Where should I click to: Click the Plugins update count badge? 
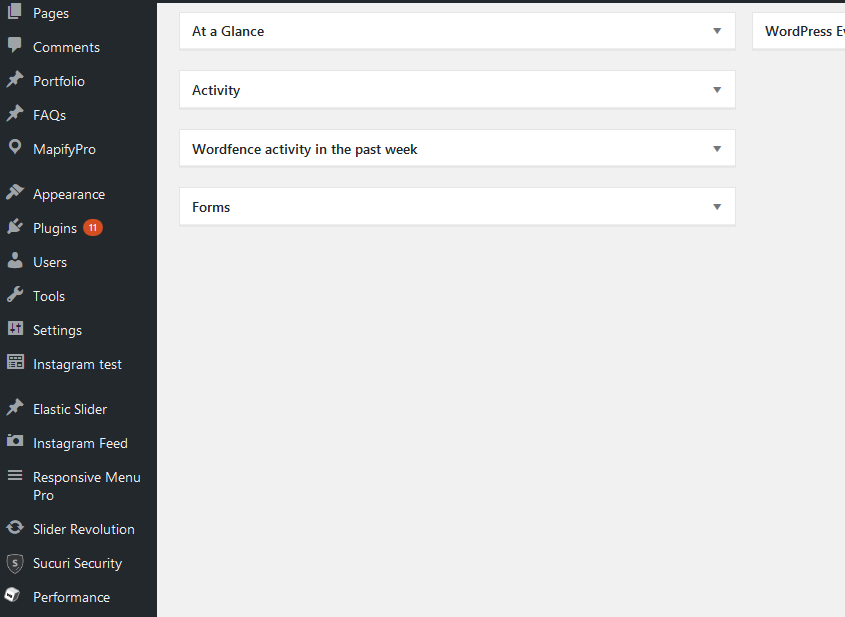tap(93, 228)
